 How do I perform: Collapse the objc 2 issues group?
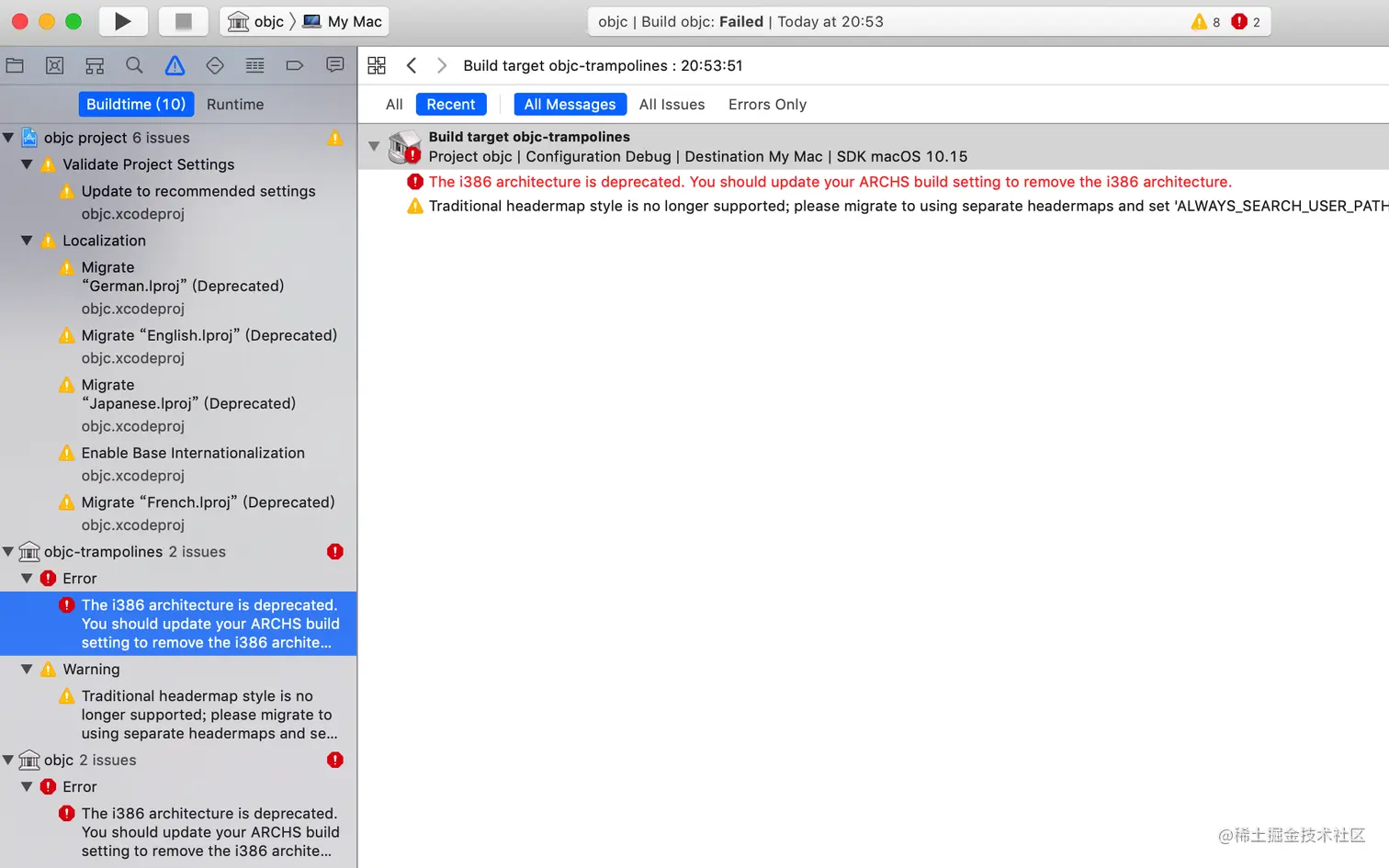(x=8, y=761)
